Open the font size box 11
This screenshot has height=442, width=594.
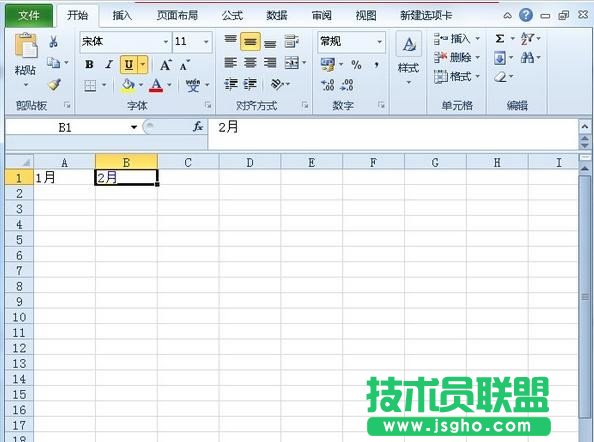pos(192,41)
